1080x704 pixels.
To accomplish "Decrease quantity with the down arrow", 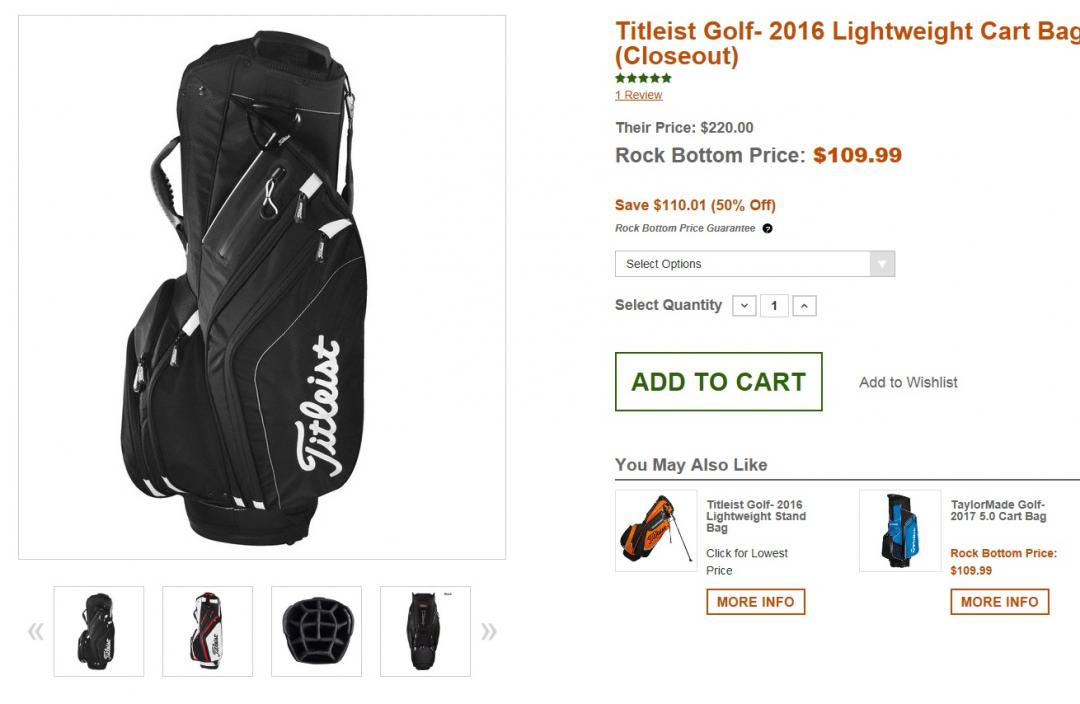I will click(744, 306).
